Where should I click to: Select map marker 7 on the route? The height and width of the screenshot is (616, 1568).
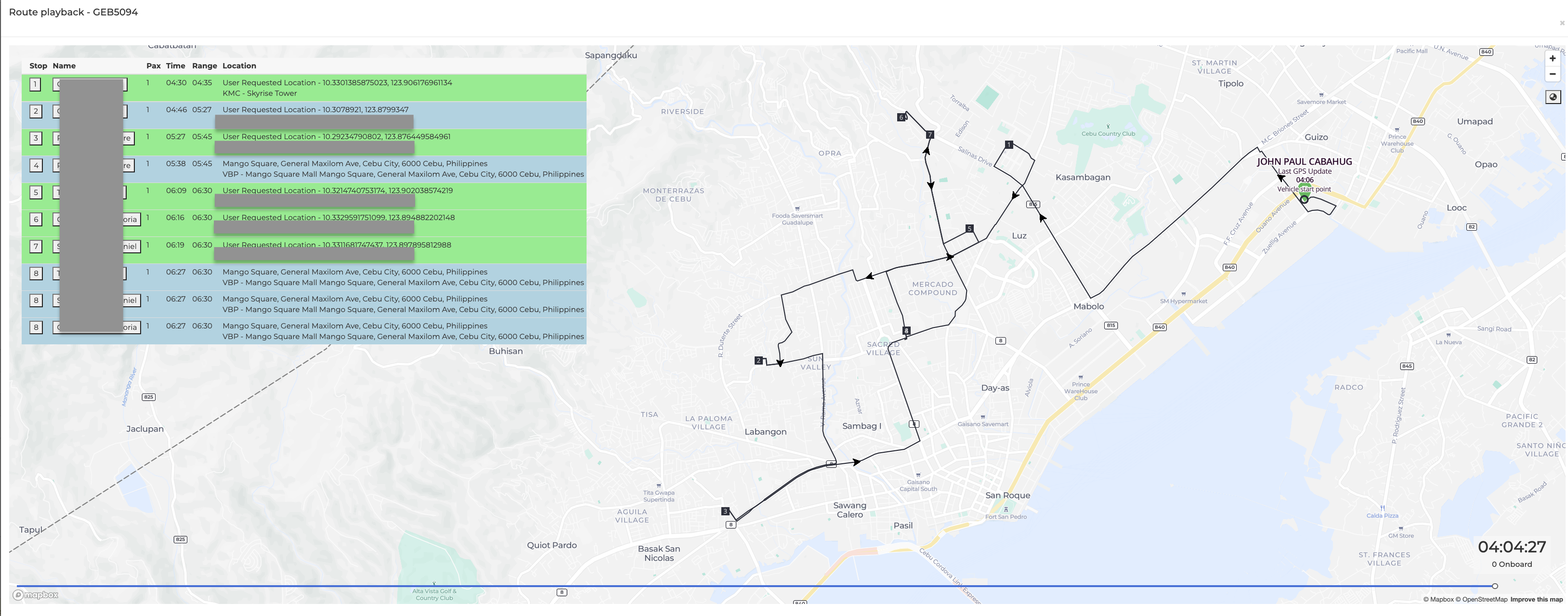tap(929, 134)
